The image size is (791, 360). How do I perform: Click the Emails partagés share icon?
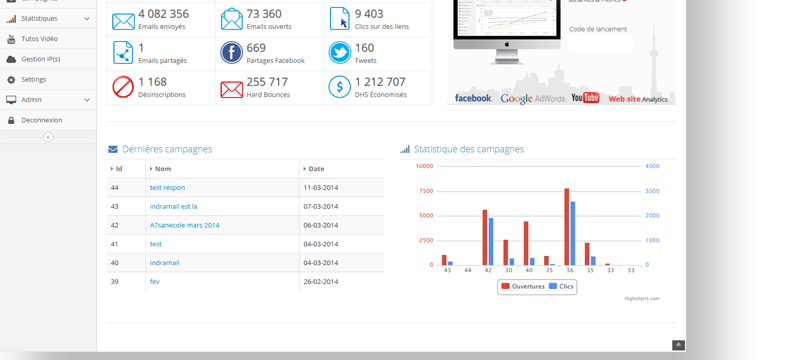[123, 53]
